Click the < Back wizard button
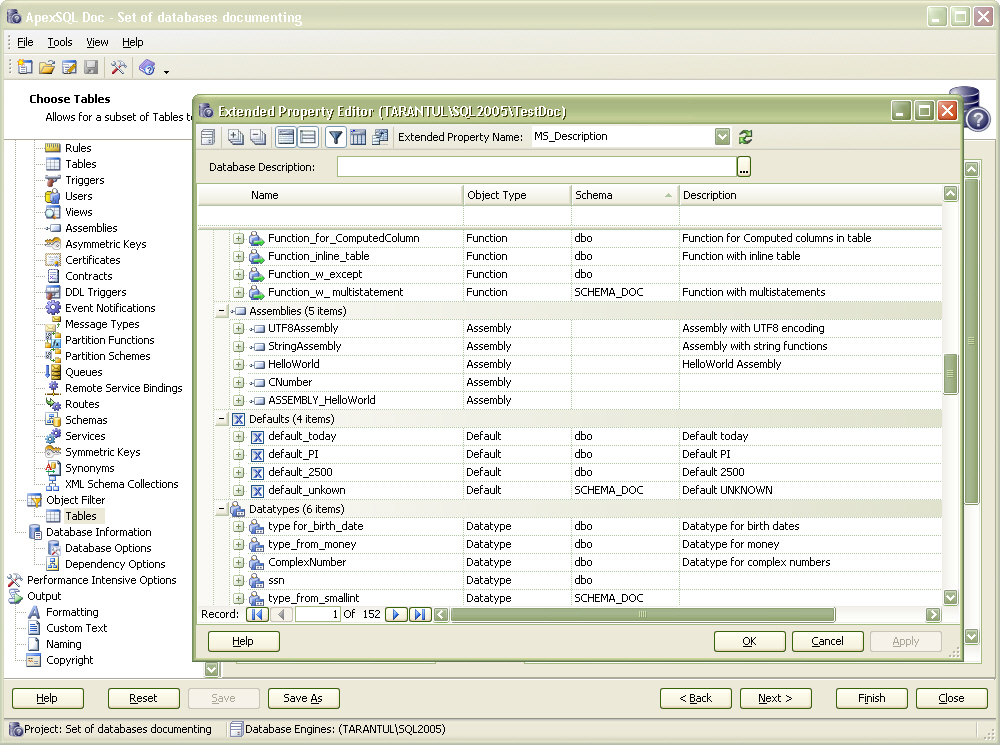1000x745 pixels. 696,698
